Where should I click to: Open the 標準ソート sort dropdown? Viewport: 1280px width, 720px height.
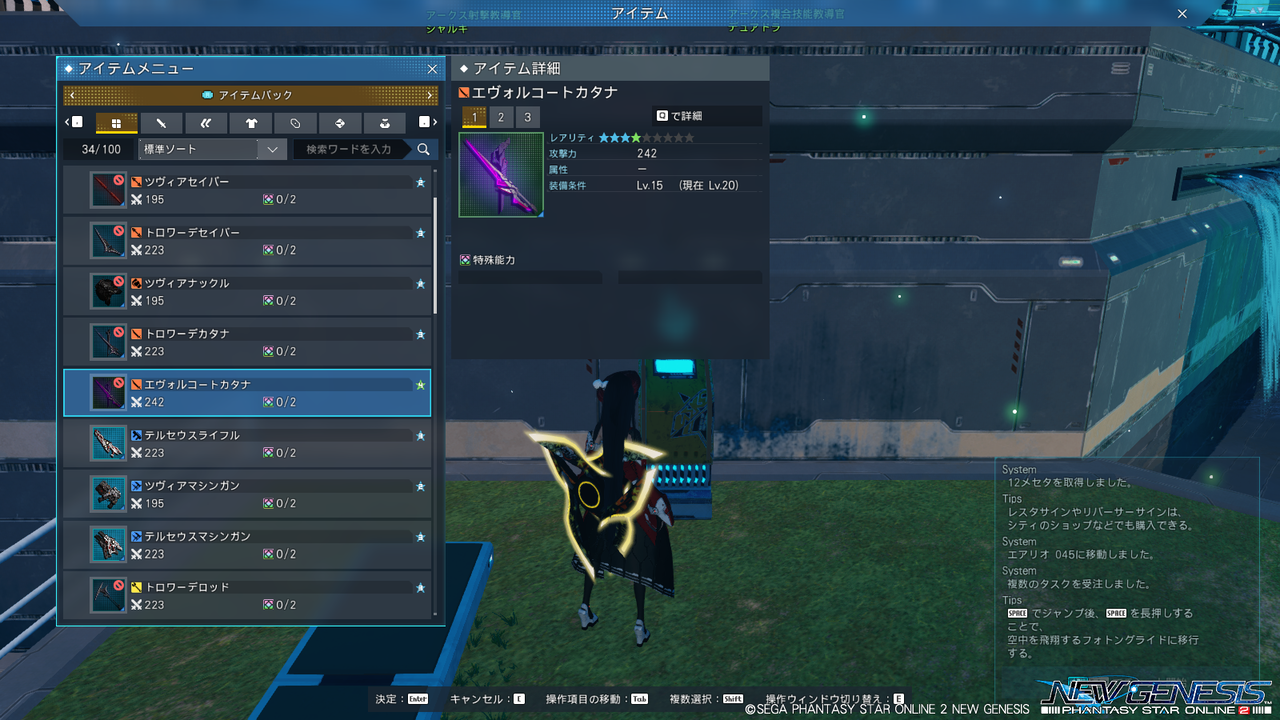click(x=213, y=149)
